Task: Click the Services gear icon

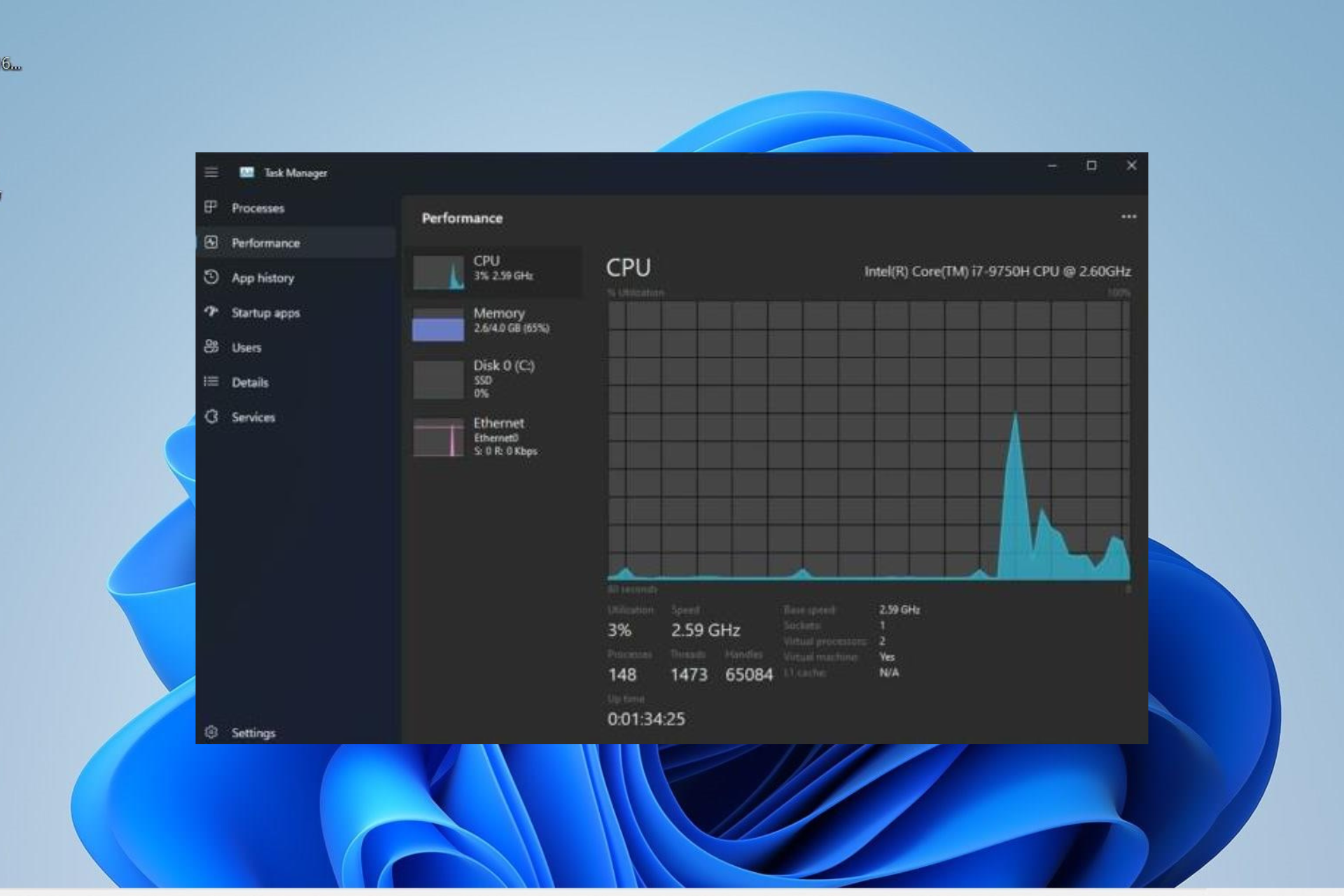Action: tap(211, 416)
